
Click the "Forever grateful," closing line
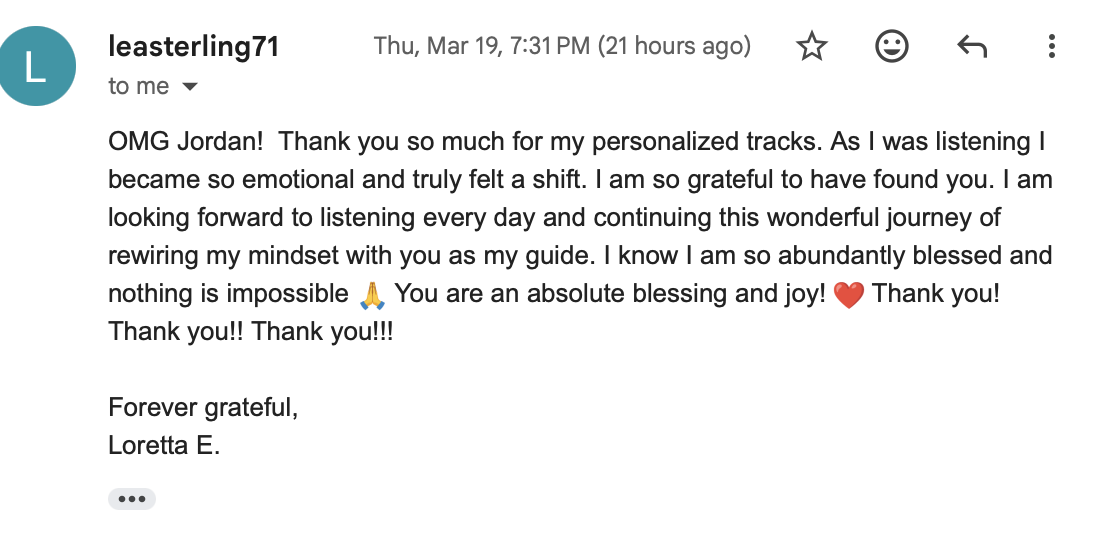pos(203,407)
